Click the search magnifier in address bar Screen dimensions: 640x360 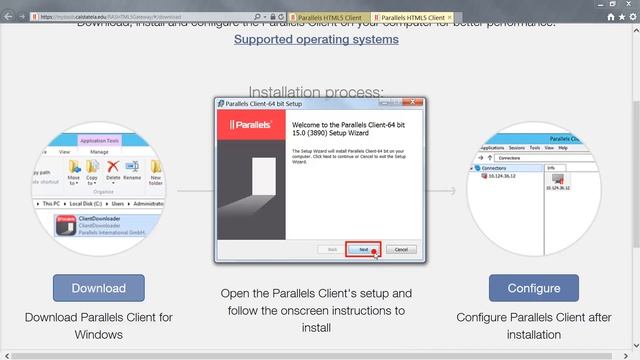(257, 17)
